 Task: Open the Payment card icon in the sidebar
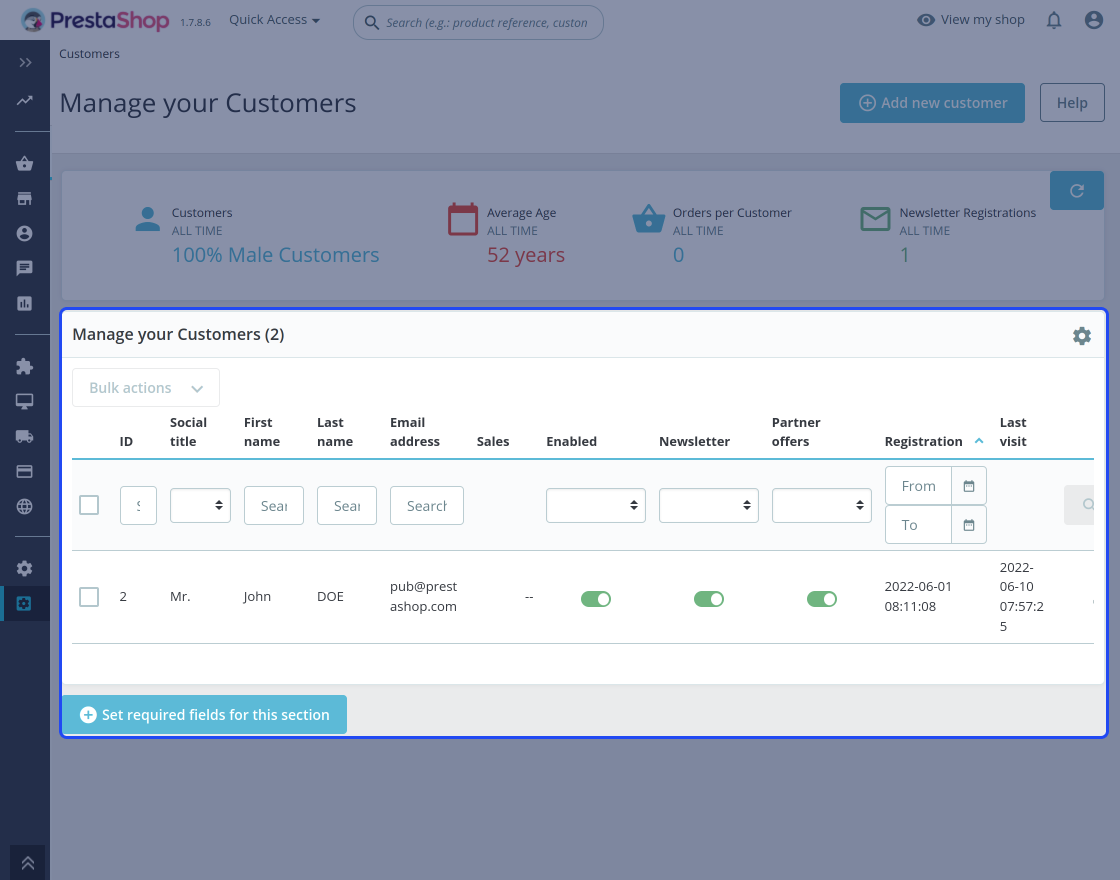[x=24, y=471]
